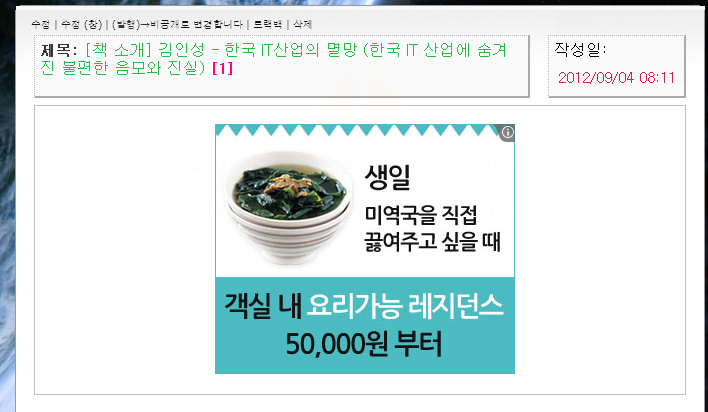Click the 삭제 delete link

coord(303,24)
